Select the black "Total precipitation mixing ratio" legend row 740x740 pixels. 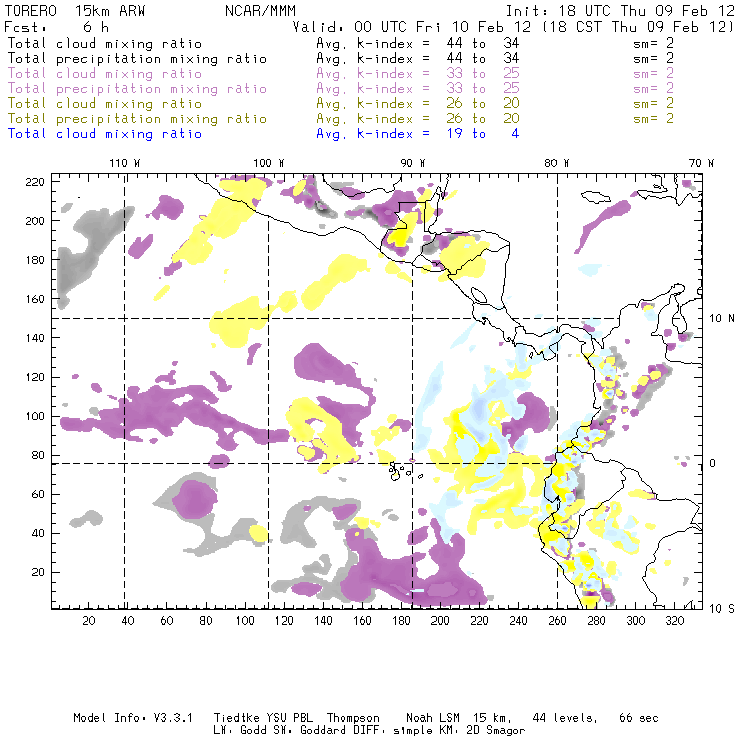coord(340,59)
